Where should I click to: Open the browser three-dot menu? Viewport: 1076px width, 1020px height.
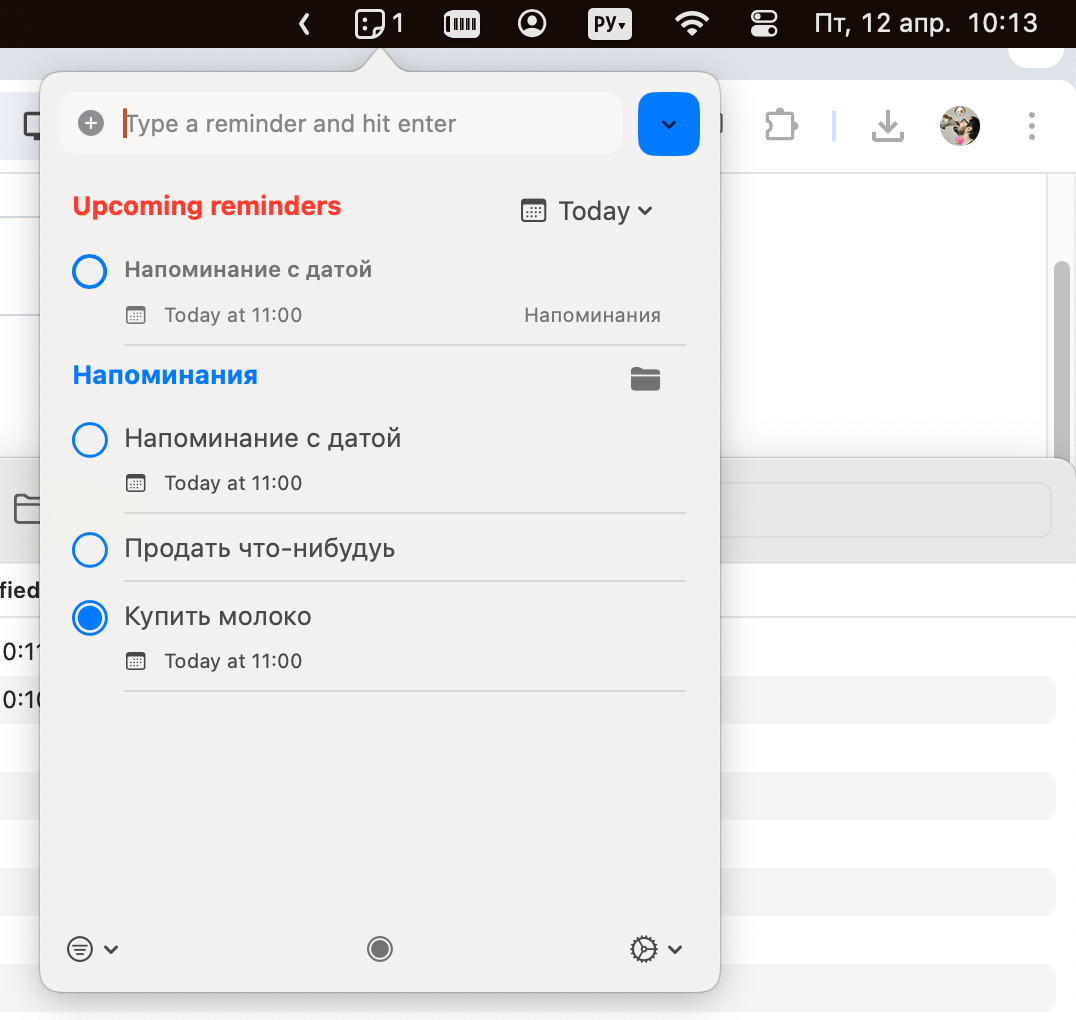(x=1031, y=126)
